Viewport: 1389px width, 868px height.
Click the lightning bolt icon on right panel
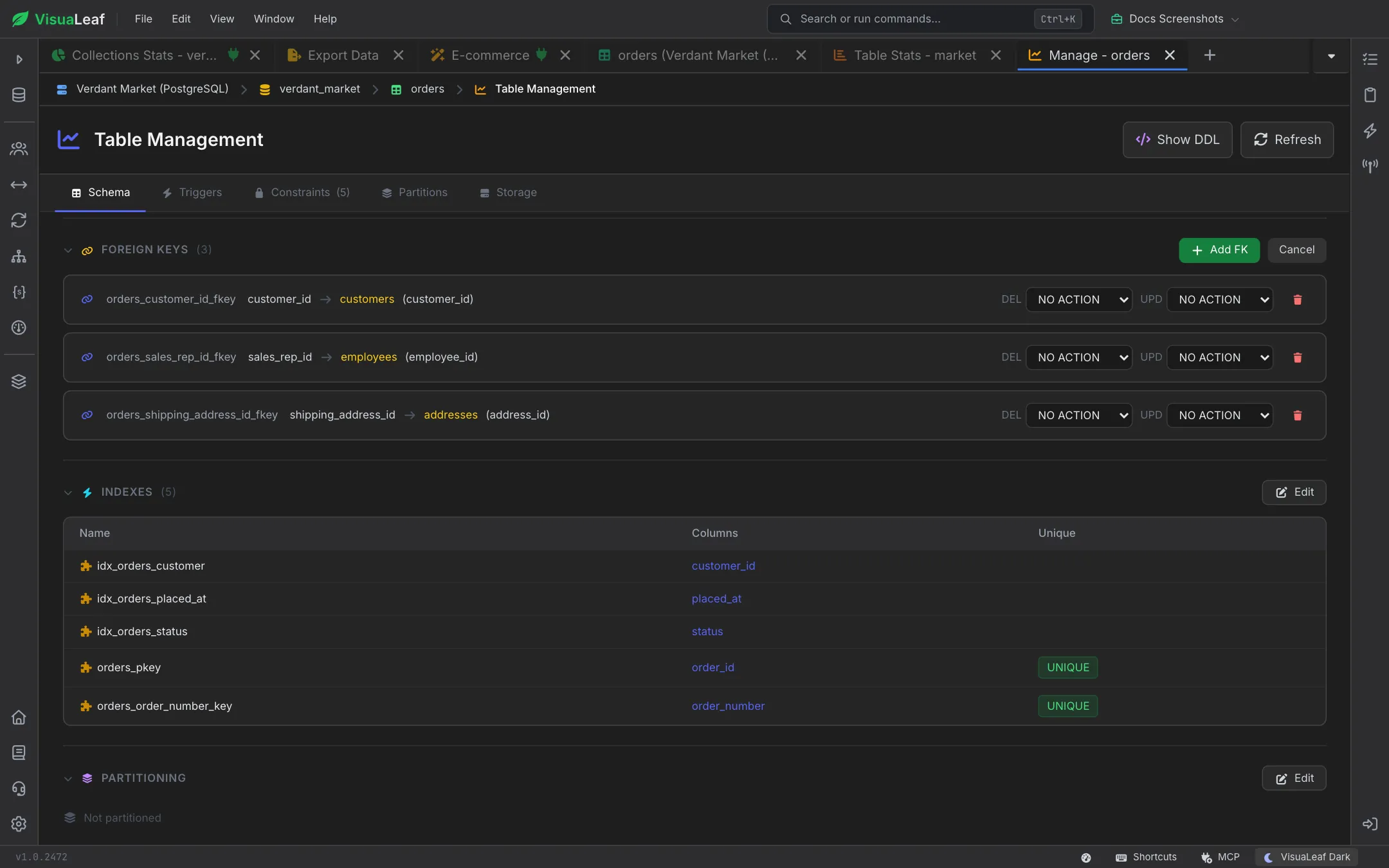coord(1370,131)
